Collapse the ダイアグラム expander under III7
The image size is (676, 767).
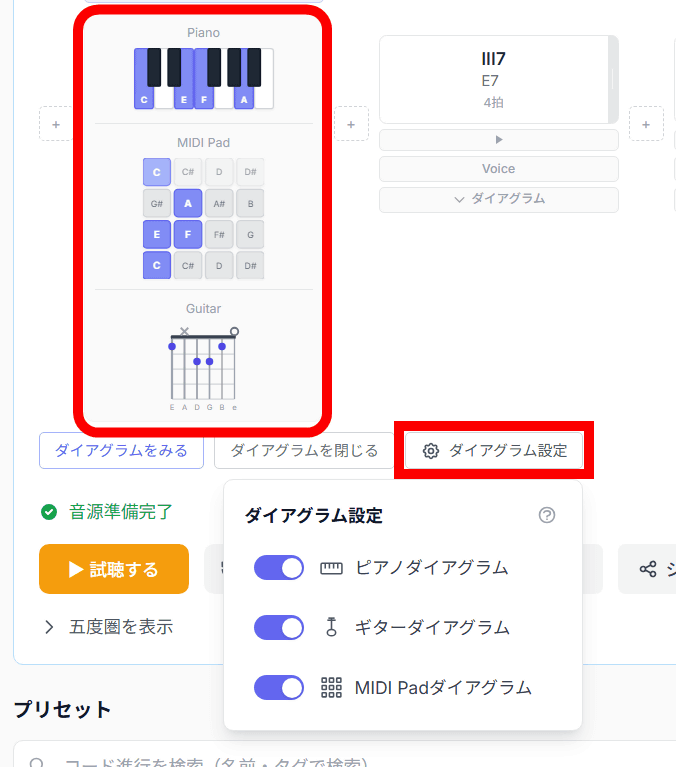[x=498, y=199]
